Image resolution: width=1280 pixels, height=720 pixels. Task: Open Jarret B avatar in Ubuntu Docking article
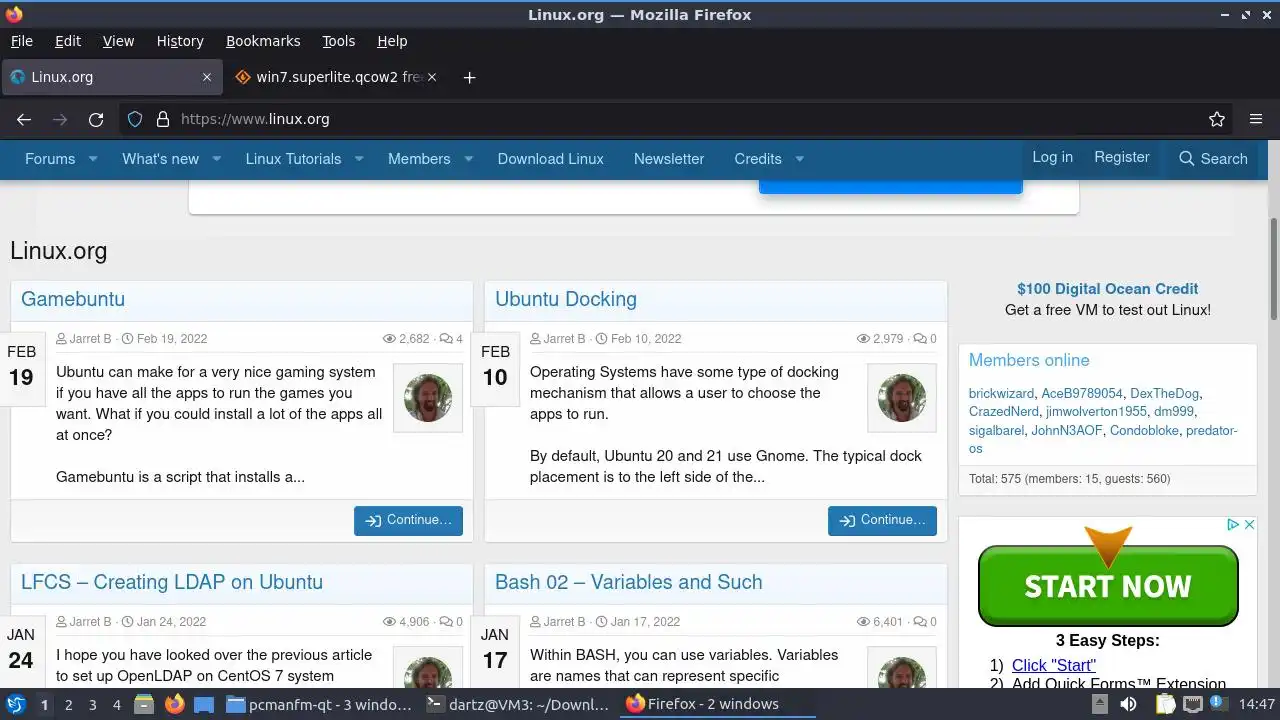[x=902, y=398]
